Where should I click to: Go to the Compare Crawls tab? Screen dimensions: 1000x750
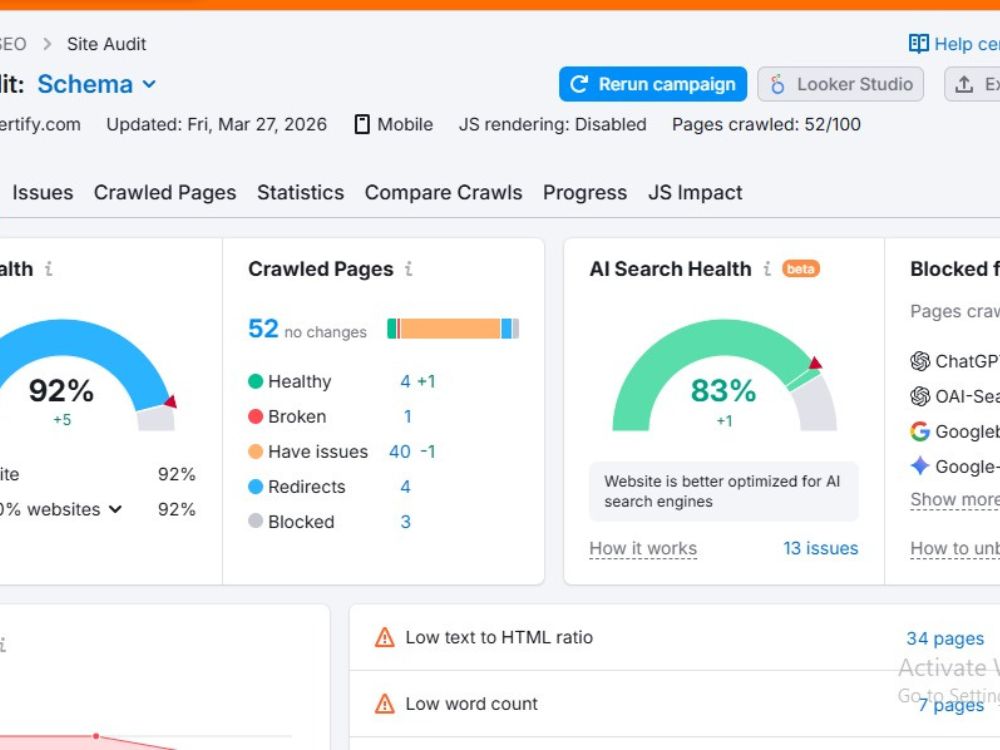443,193
